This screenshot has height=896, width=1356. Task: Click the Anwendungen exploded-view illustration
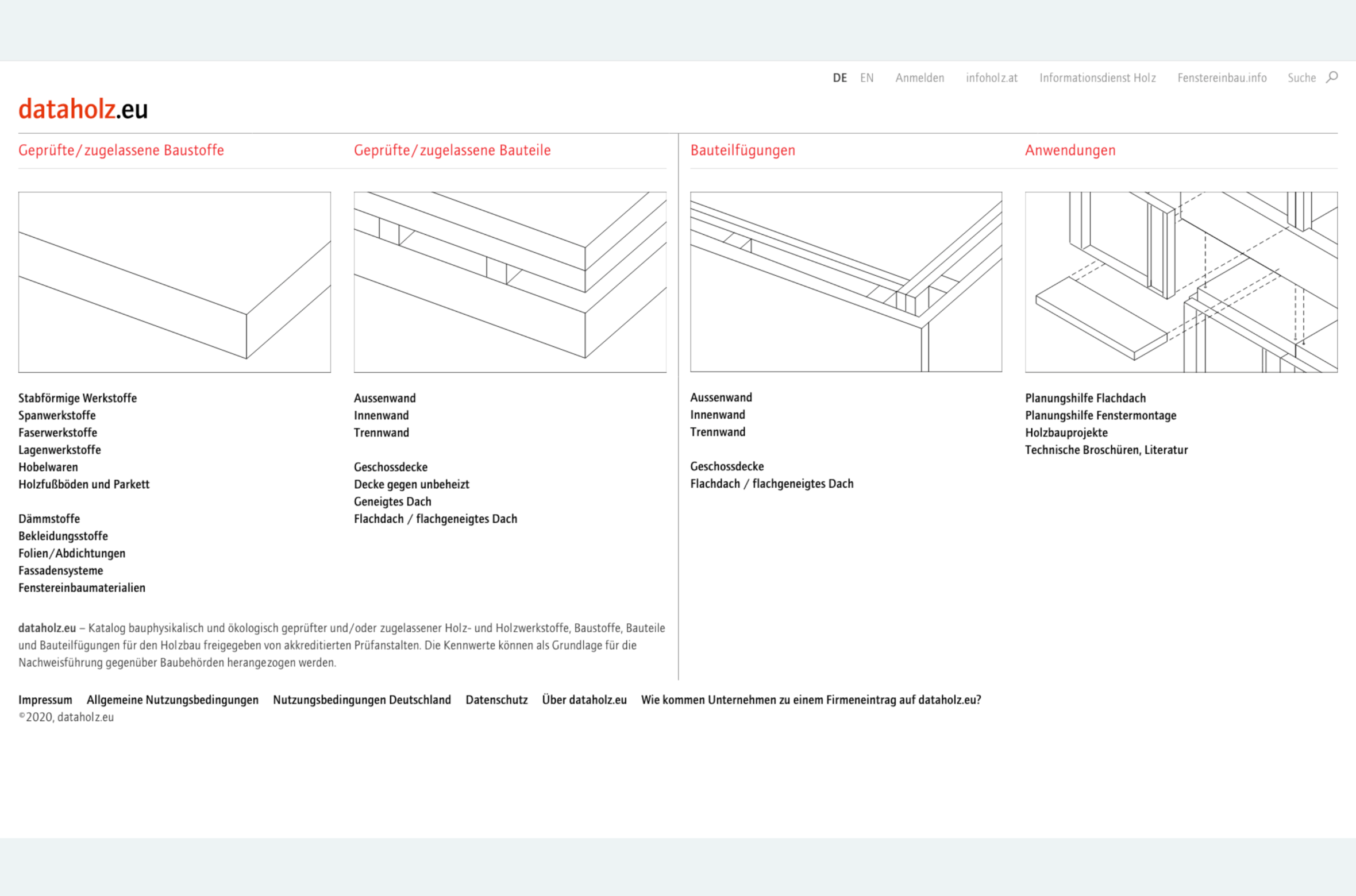point(1181,282)
